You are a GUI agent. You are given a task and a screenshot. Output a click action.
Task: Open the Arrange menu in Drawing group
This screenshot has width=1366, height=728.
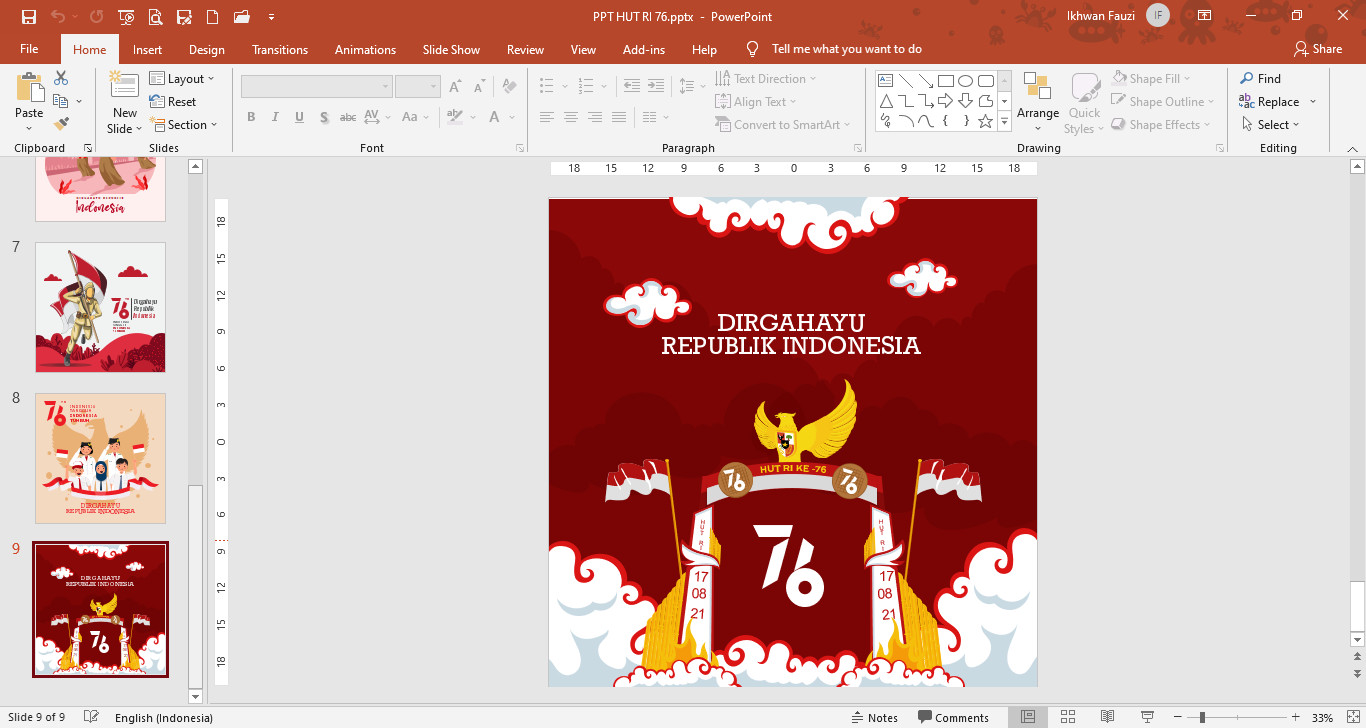click(x=1037, y=101)
